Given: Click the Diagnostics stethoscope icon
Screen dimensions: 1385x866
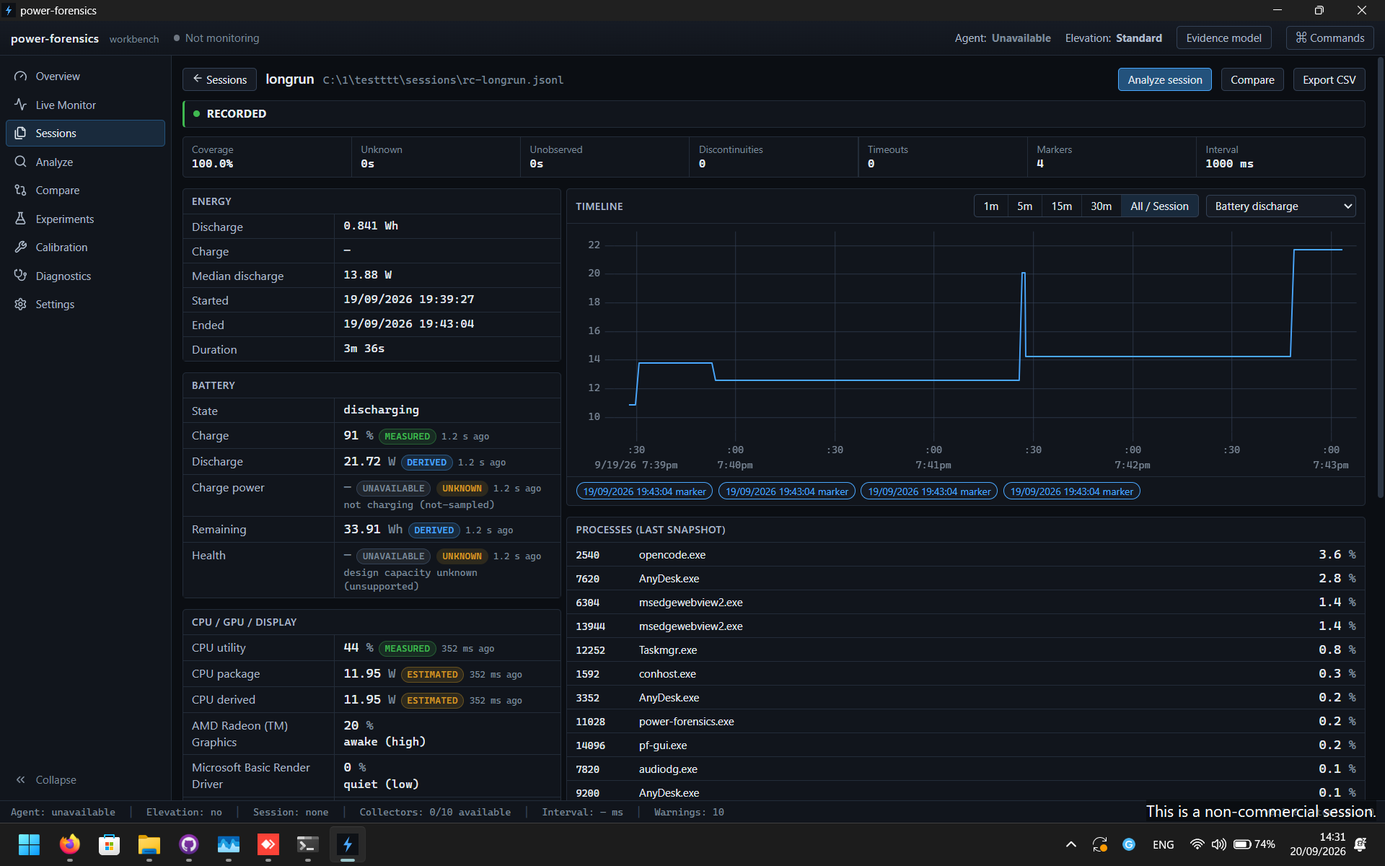Looking at the screenshot, I should pos(20,276).
